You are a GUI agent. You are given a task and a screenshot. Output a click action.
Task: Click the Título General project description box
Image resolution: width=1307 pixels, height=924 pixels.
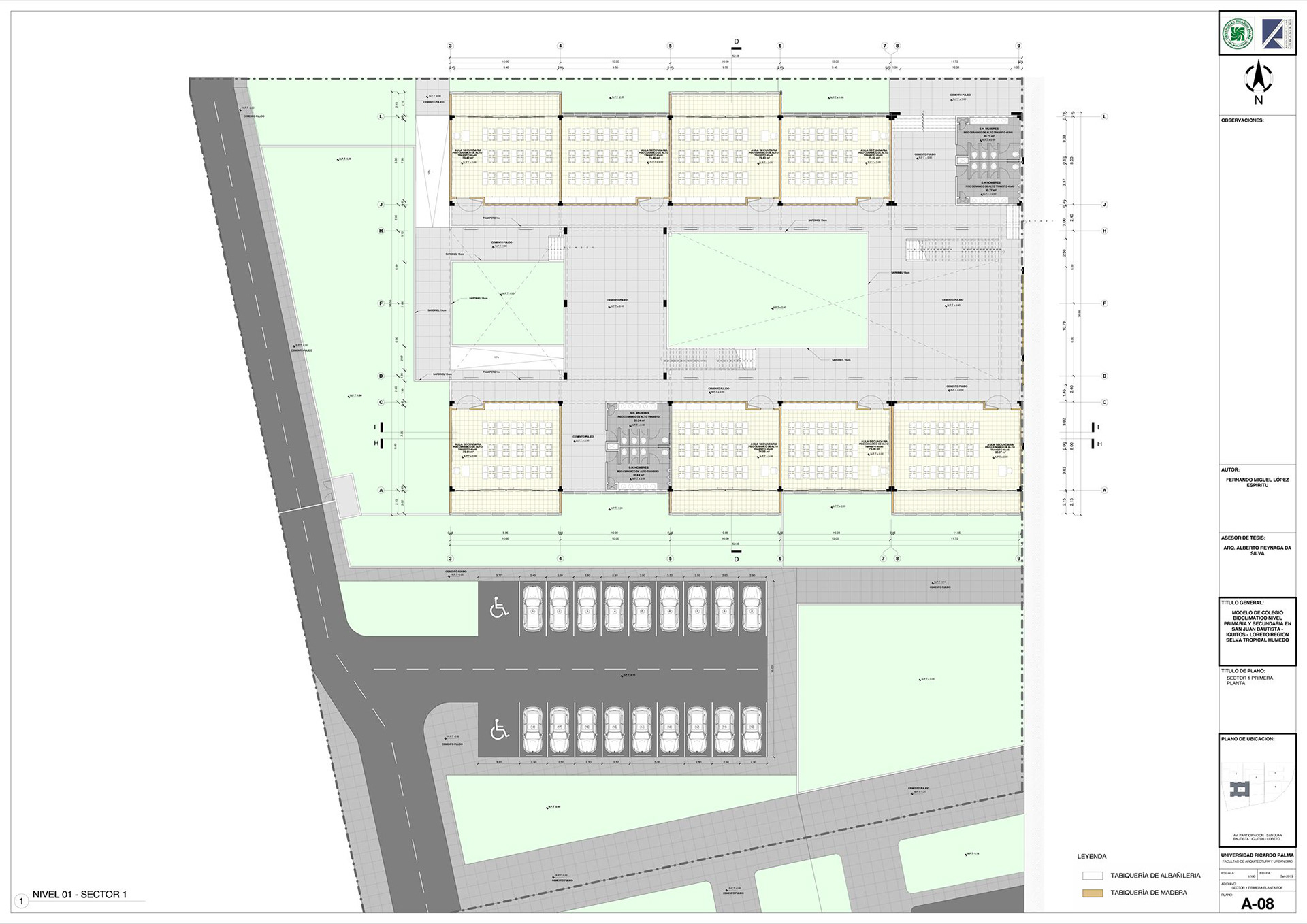coord(1257,627)
